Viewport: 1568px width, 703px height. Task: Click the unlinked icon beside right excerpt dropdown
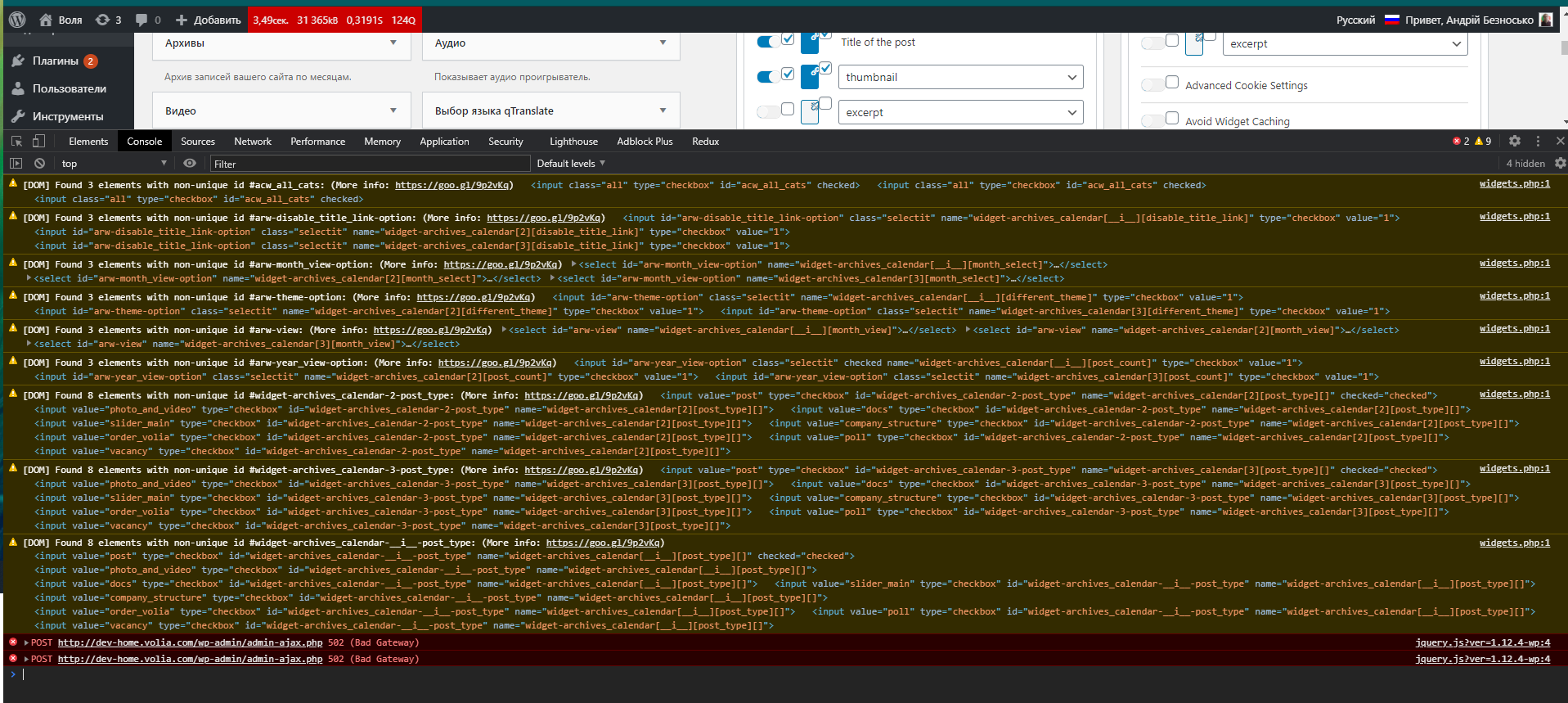click(x=1195, y=43)
